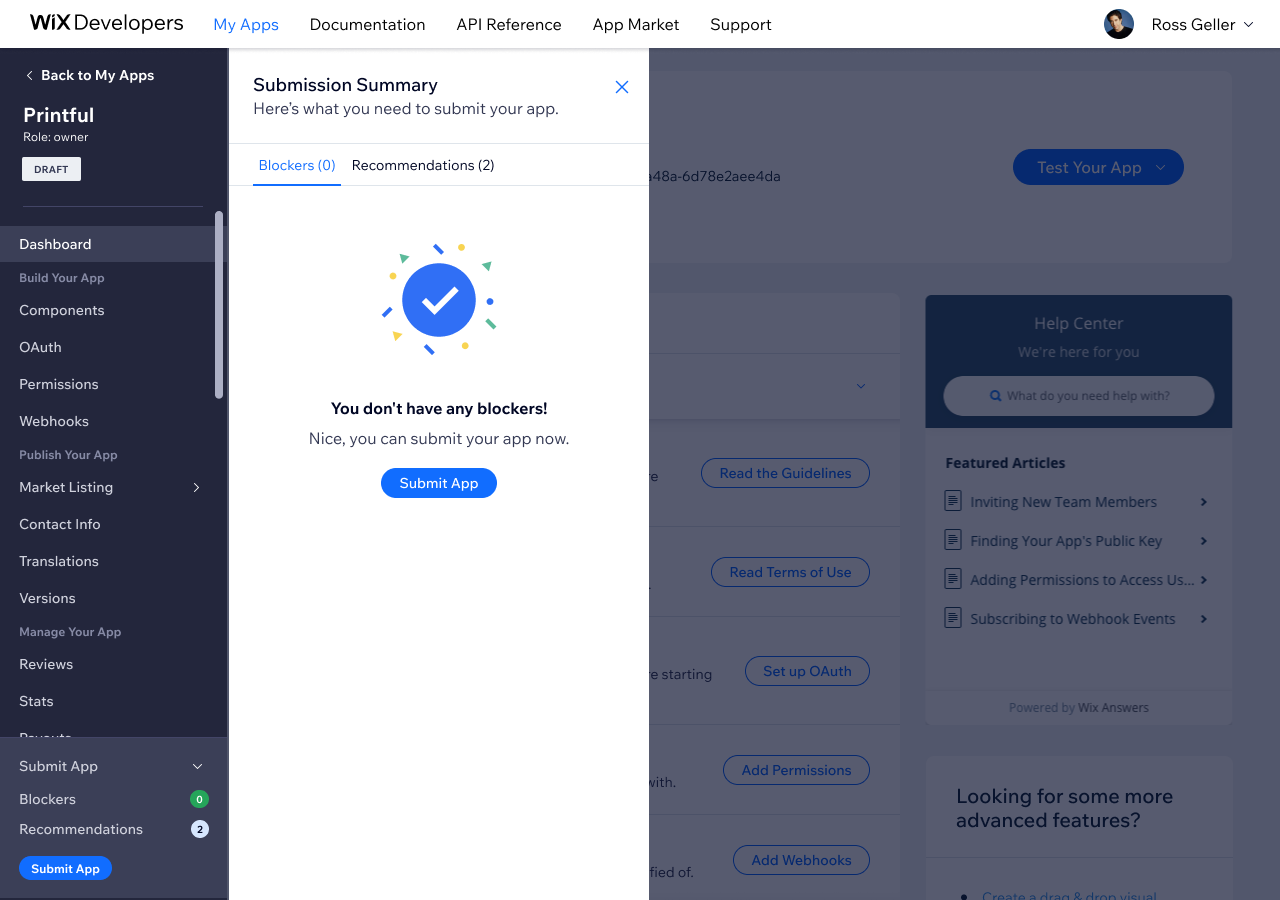Open OAuth in the sidebar
This screenshot has width=1280, height=900.
[40, 347]
